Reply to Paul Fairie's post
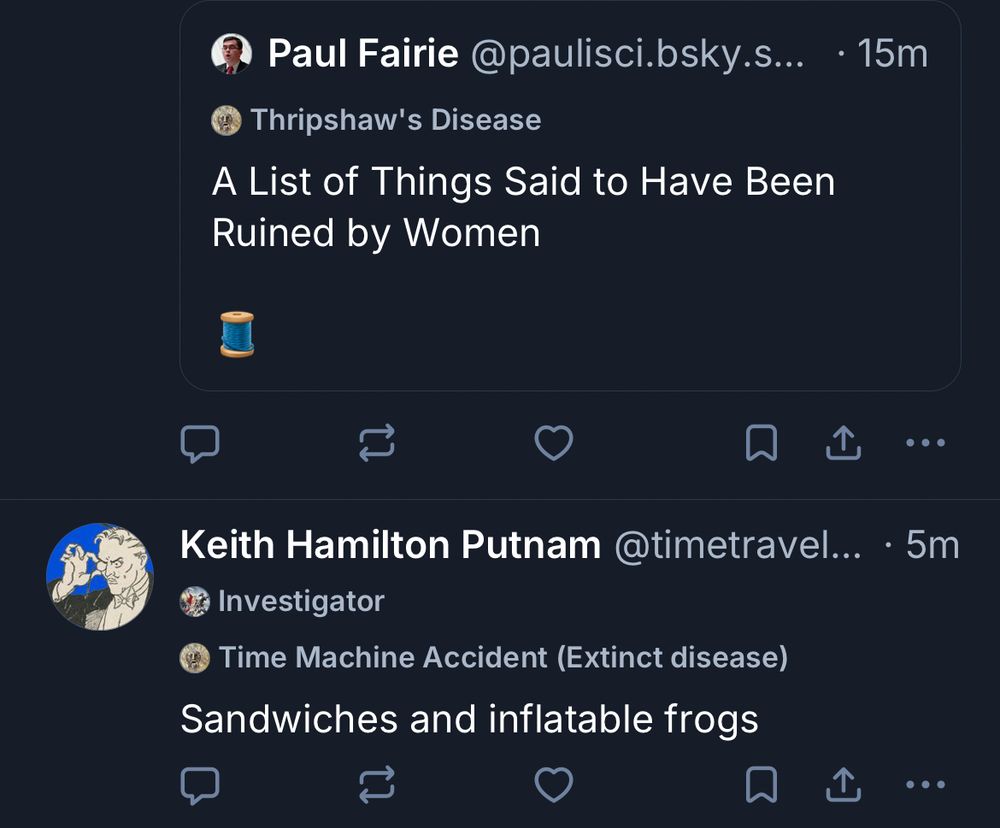The height and width of the screenshot is (828, 1000). pyautogui.click(x=201, y=442)
